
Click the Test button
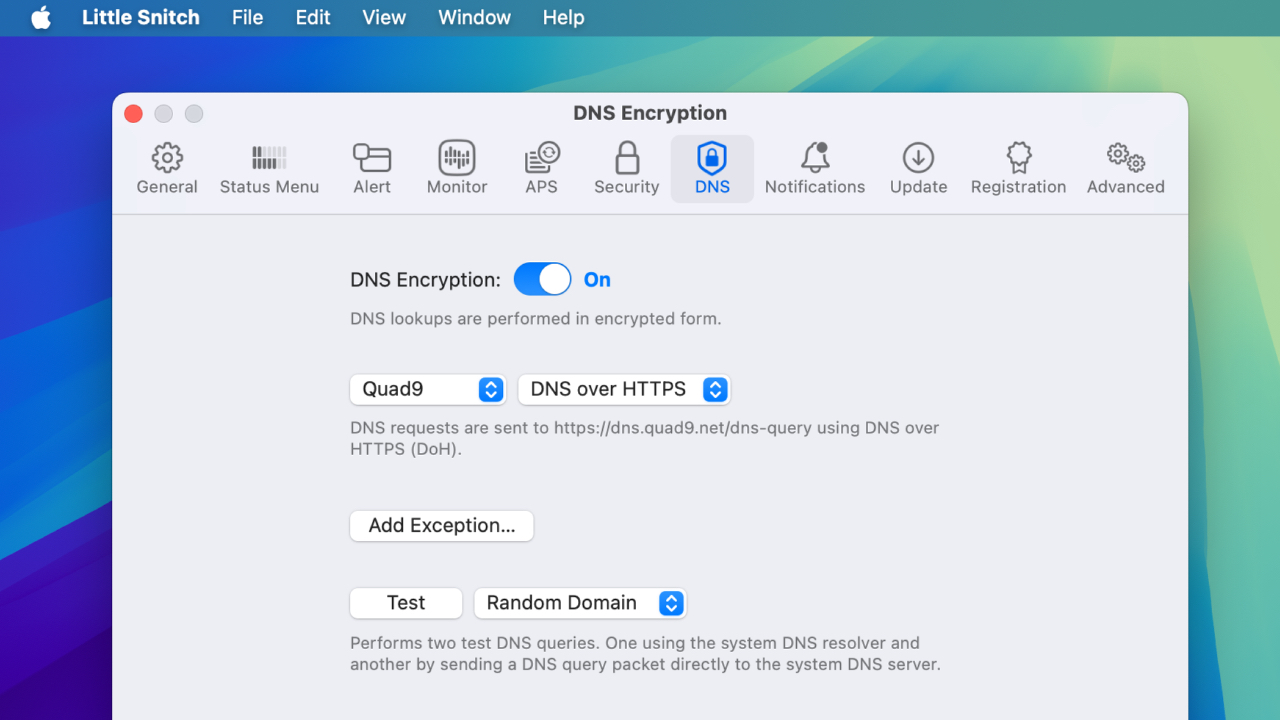pos(406,603)
